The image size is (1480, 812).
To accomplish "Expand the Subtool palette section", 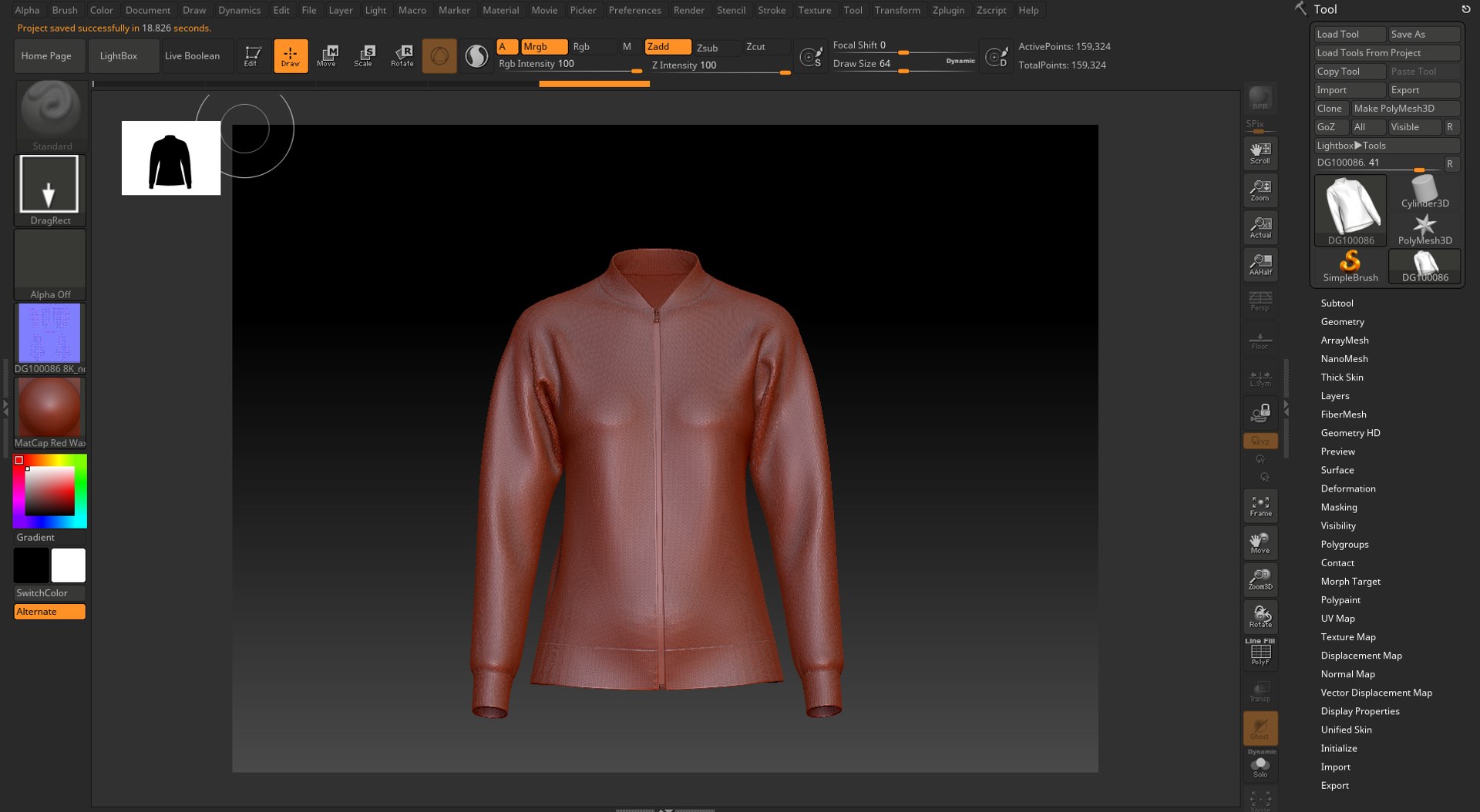I will 1337,304.
